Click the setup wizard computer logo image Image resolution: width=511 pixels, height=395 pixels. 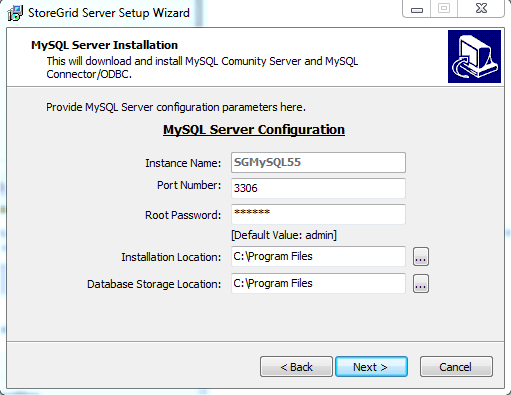click(474, 56)
